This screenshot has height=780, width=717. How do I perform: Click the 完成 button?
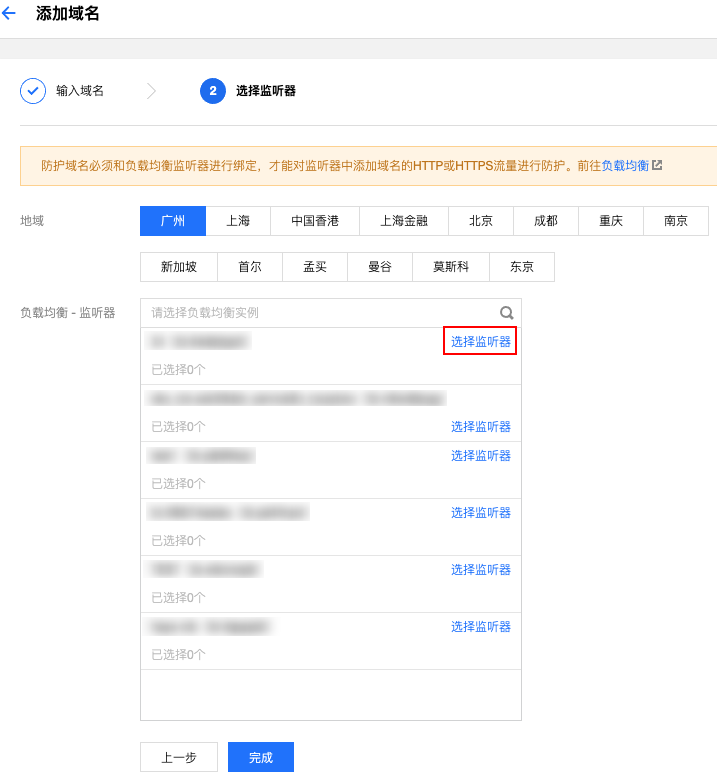coord(261,757)
